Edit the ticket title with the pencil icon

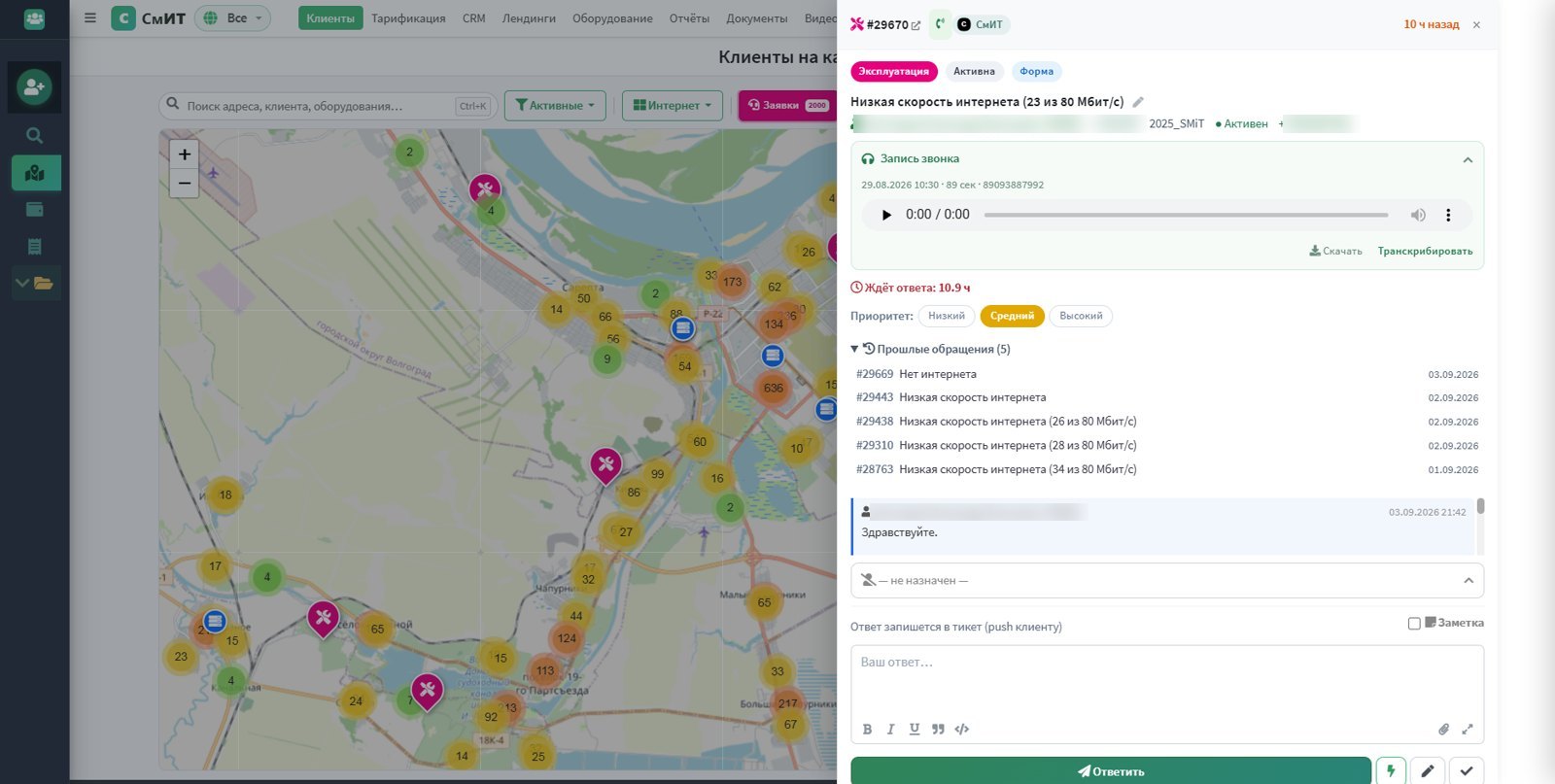[x=1138, y=102]
